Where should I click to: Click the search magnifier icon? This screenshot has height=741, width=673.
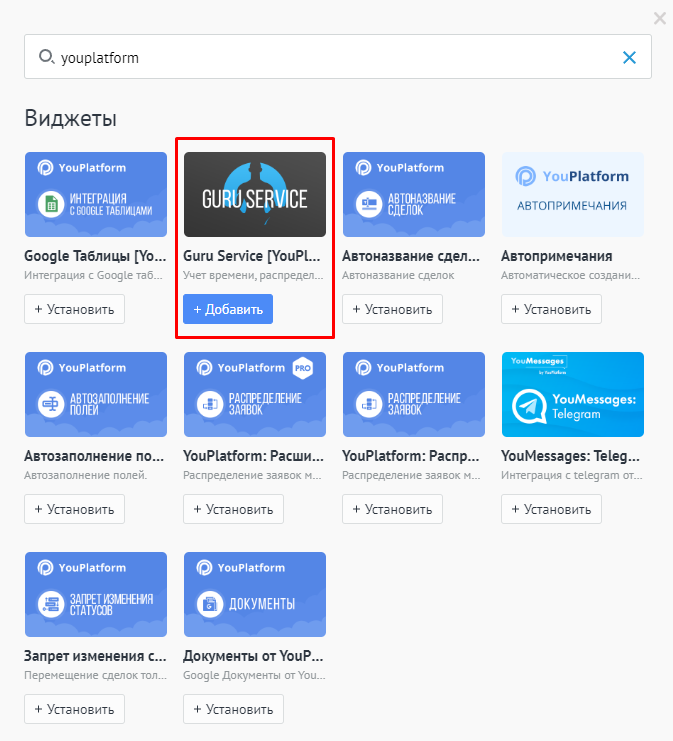click(46, 57)
